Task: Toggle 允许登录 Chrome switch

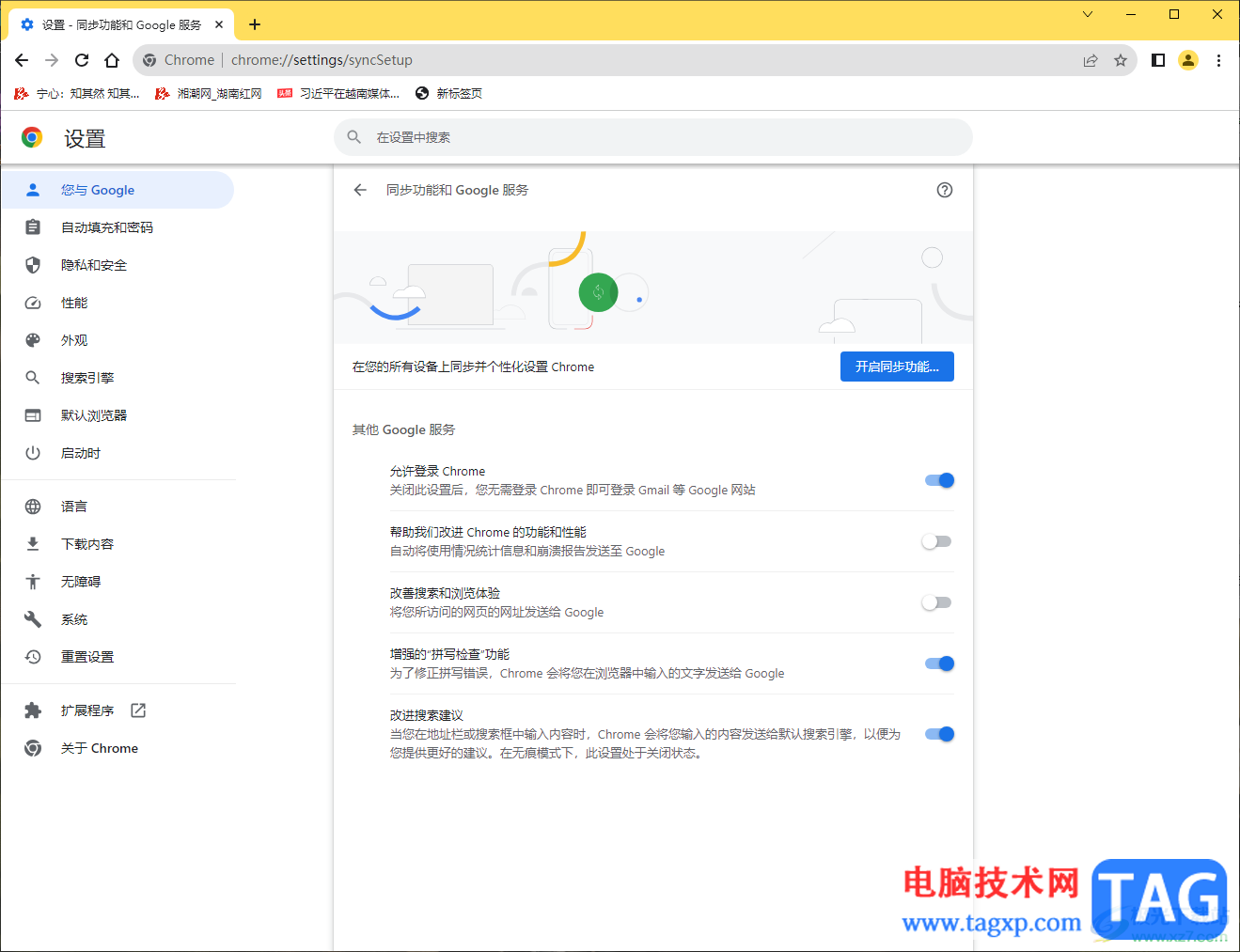Action: (x=939, y=480)
